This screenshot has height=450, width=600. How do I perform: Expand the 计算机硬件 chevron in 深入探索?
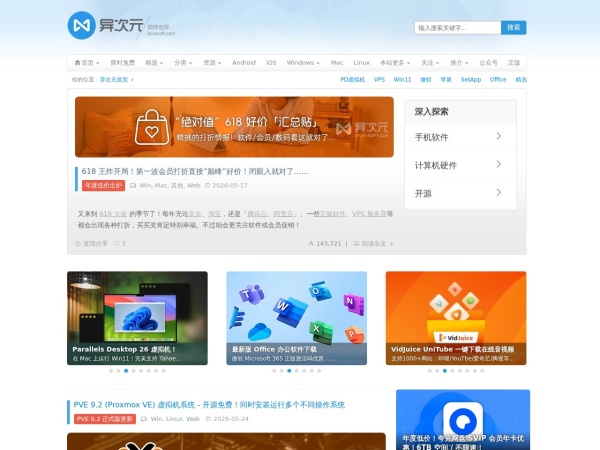pos(499,165)
